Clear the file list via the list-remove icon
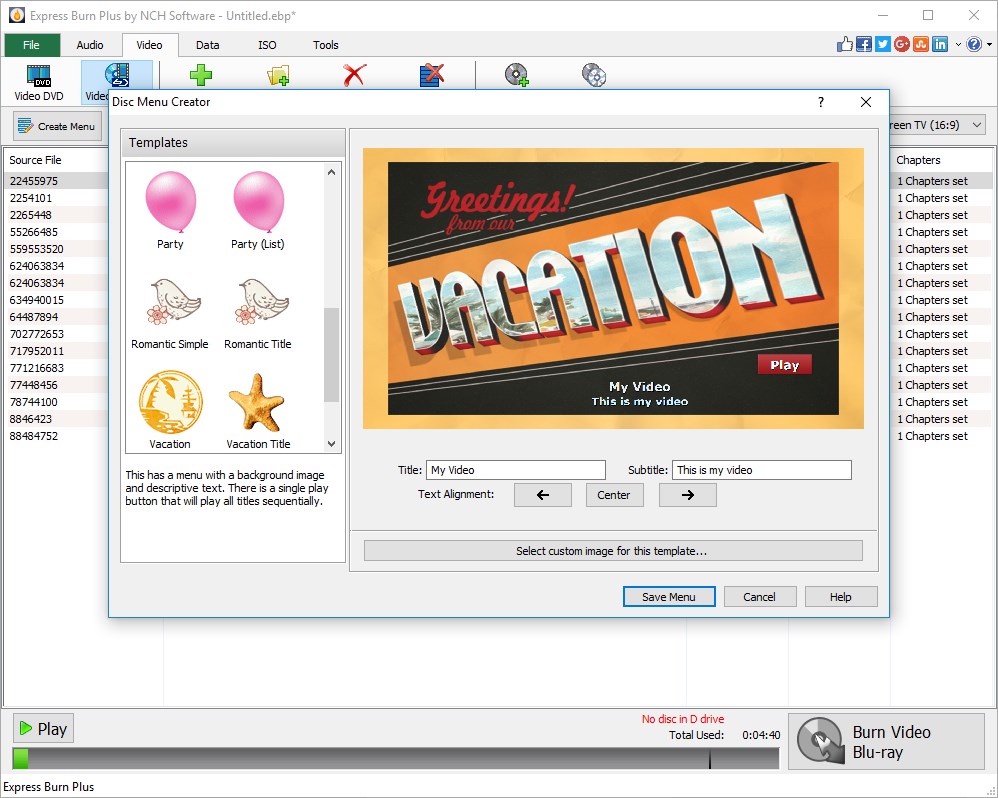 430,75
